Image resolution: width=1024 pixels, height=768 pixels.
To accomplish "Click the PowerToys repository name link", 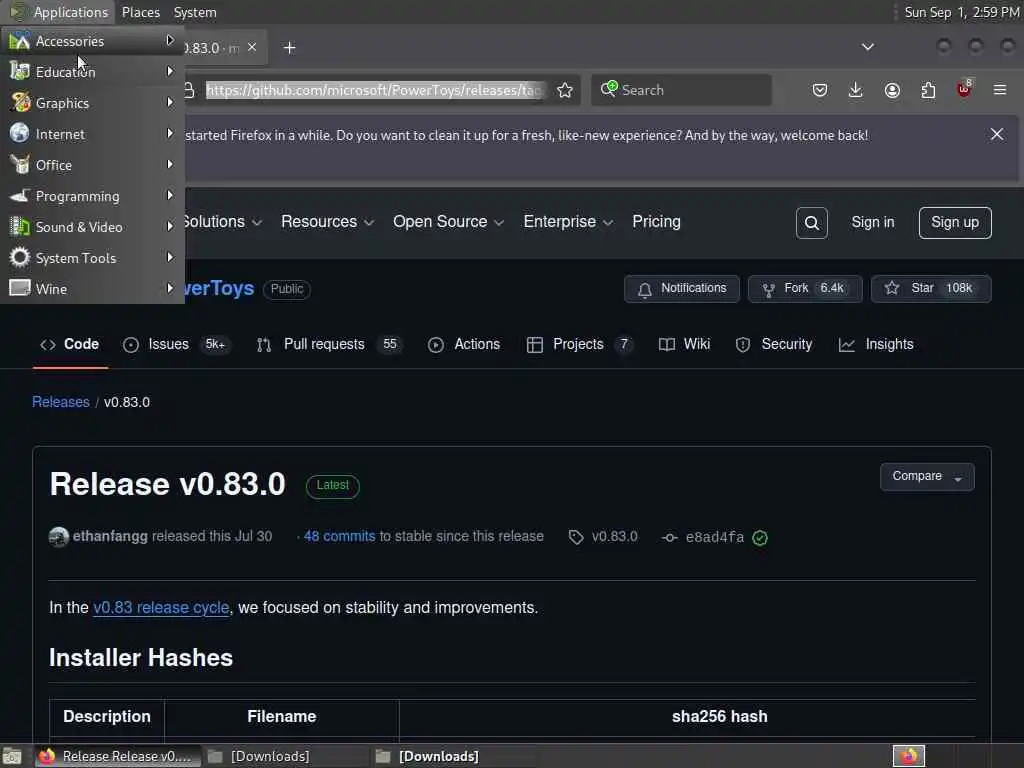I will (x=218, y=288).
